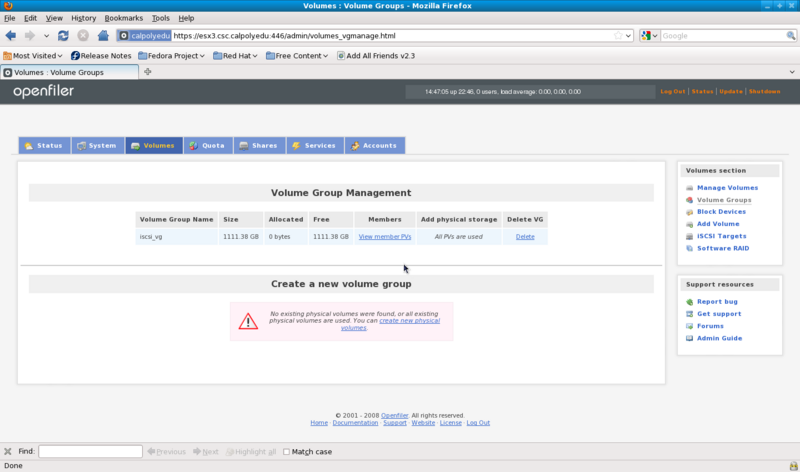Viewport: 800px width, 472px height.
Task: Open the Edit menu
Action: pos(31,18)
